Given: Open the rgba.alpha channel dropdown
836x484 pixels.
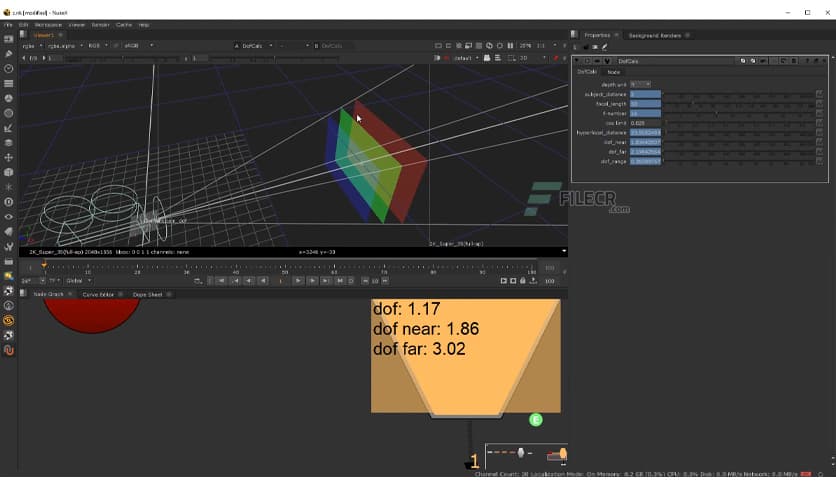Looking at the screenshot, I should 65,46.
